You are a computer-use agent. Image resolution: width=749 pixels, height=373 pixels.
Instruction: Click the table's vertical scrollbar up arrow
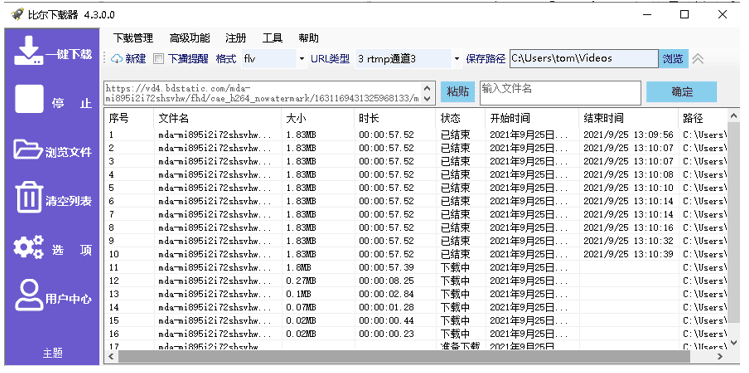point(734,116)
